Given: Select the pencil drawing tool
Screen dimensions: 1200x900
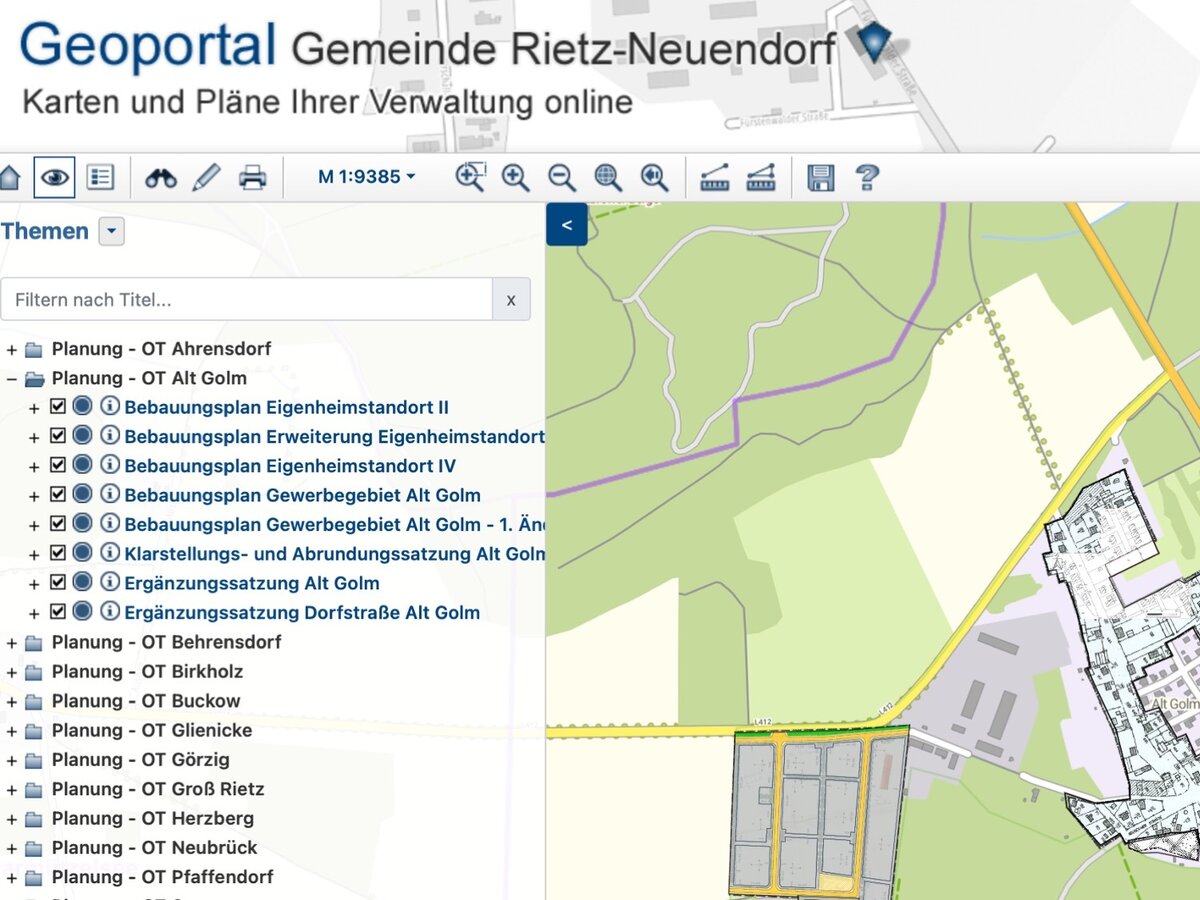Looking at the screenshot, I should (206, 178).
